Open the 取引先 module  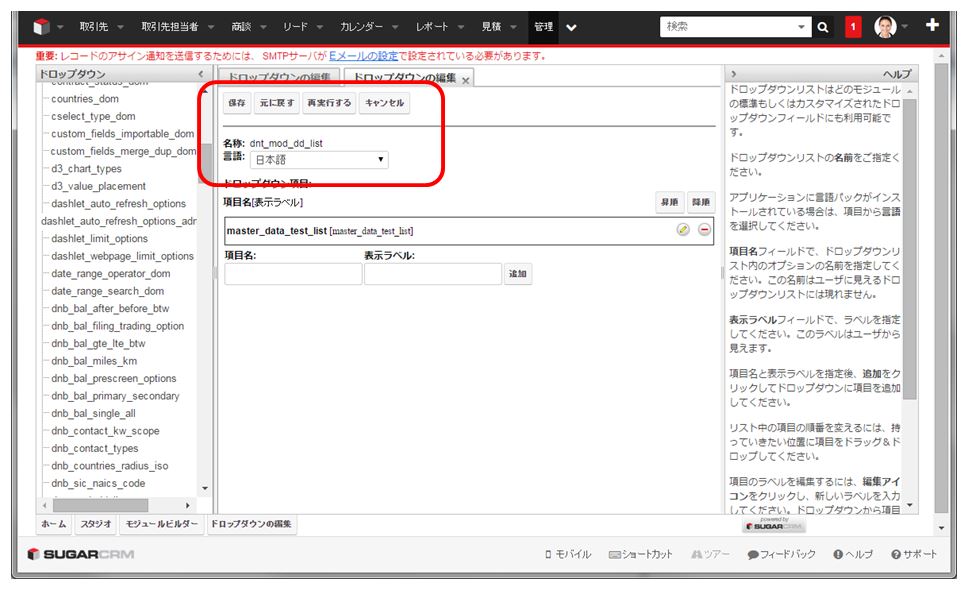point(93,27)
